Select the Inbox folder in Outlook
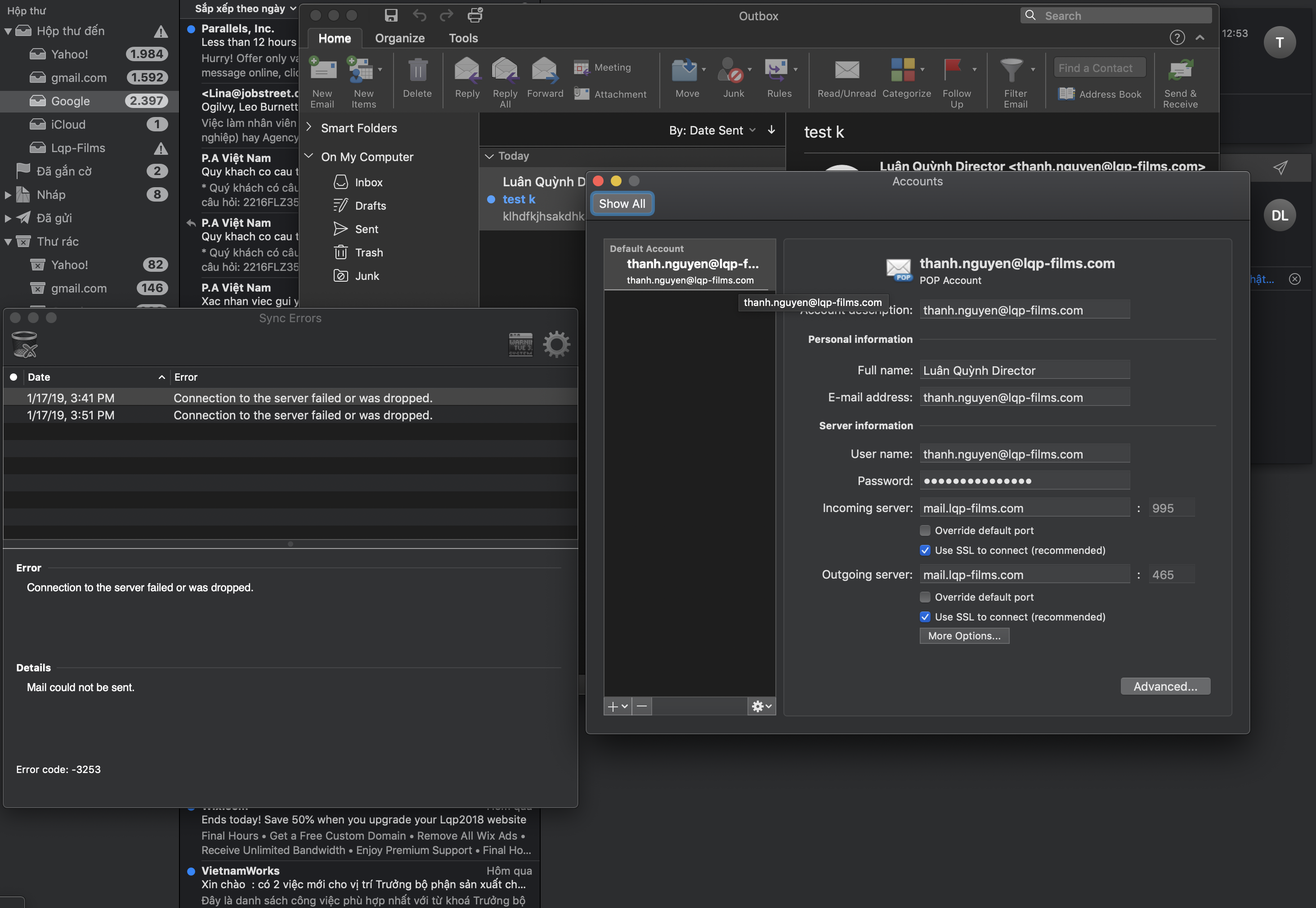1316x908 pixels. pyautogui.click(x=368, y=182)
